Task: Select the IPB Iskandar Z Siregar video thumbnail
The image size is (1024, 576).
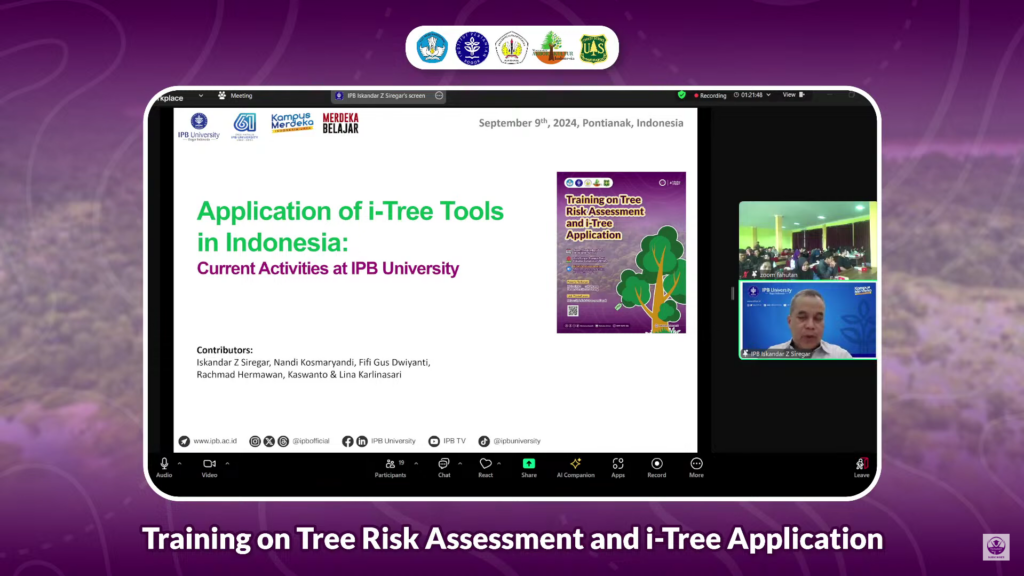Action: (808, 320)
